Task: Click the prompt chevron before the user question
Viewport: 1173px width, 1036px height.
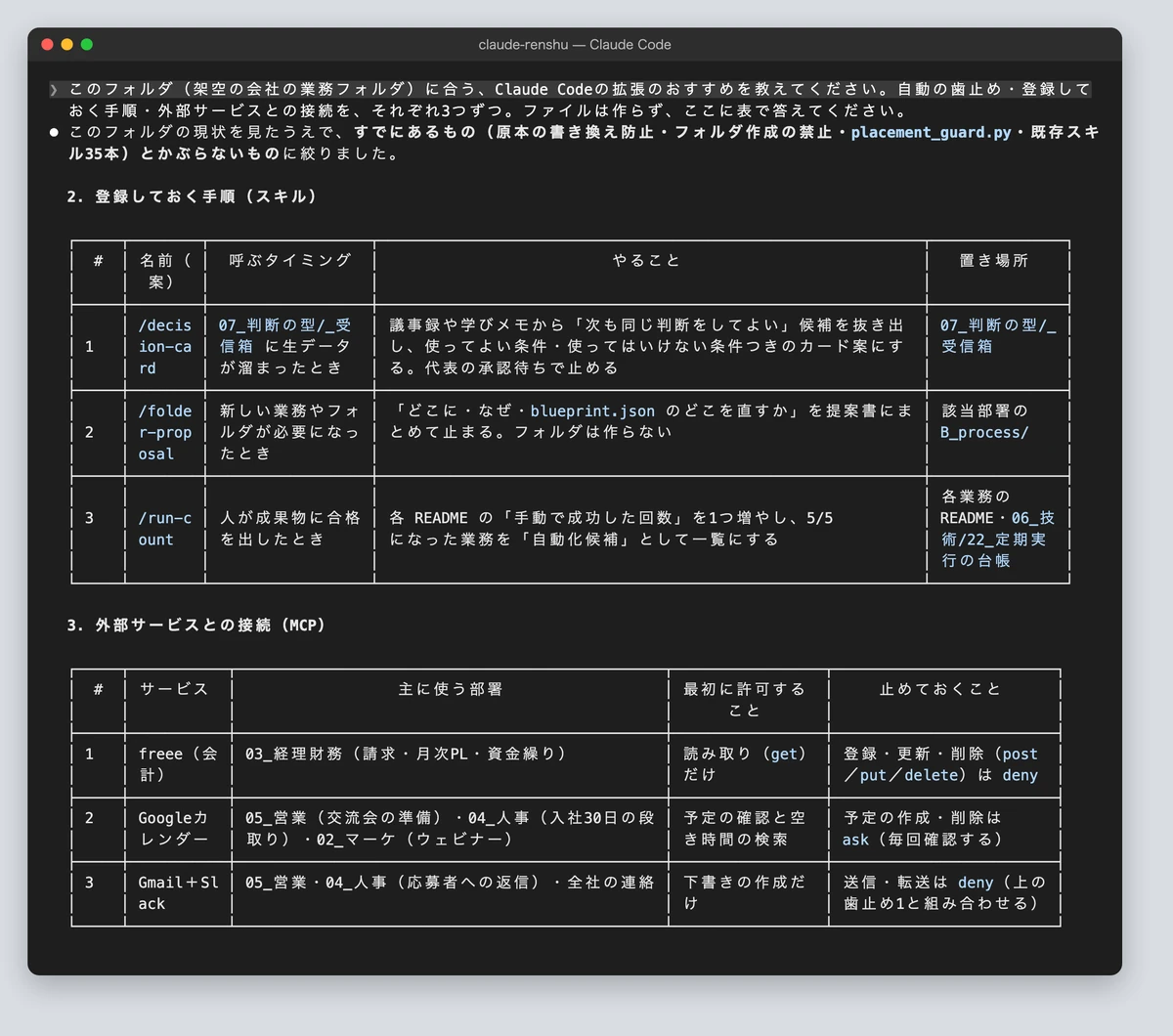Action: tap(54, 89)
